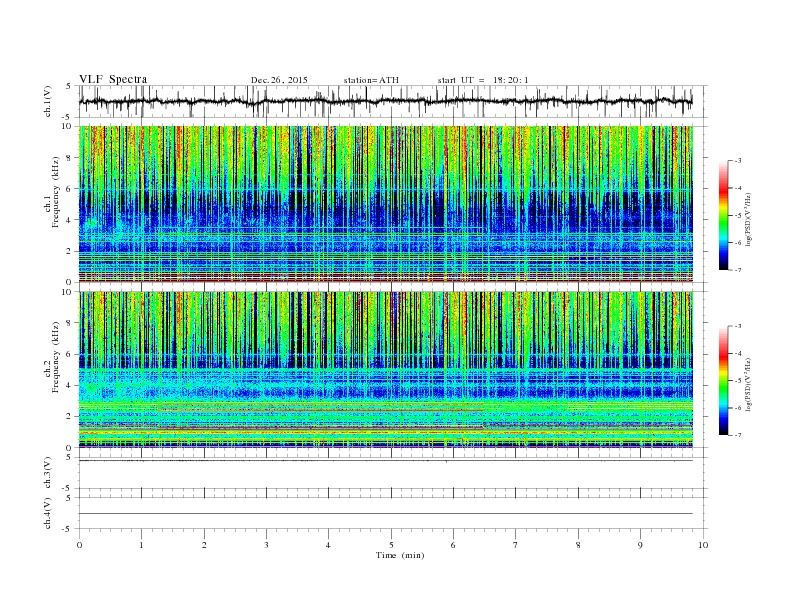
Task: Click the "9" tick label on time axis
Action: click(x=640, y=545)
